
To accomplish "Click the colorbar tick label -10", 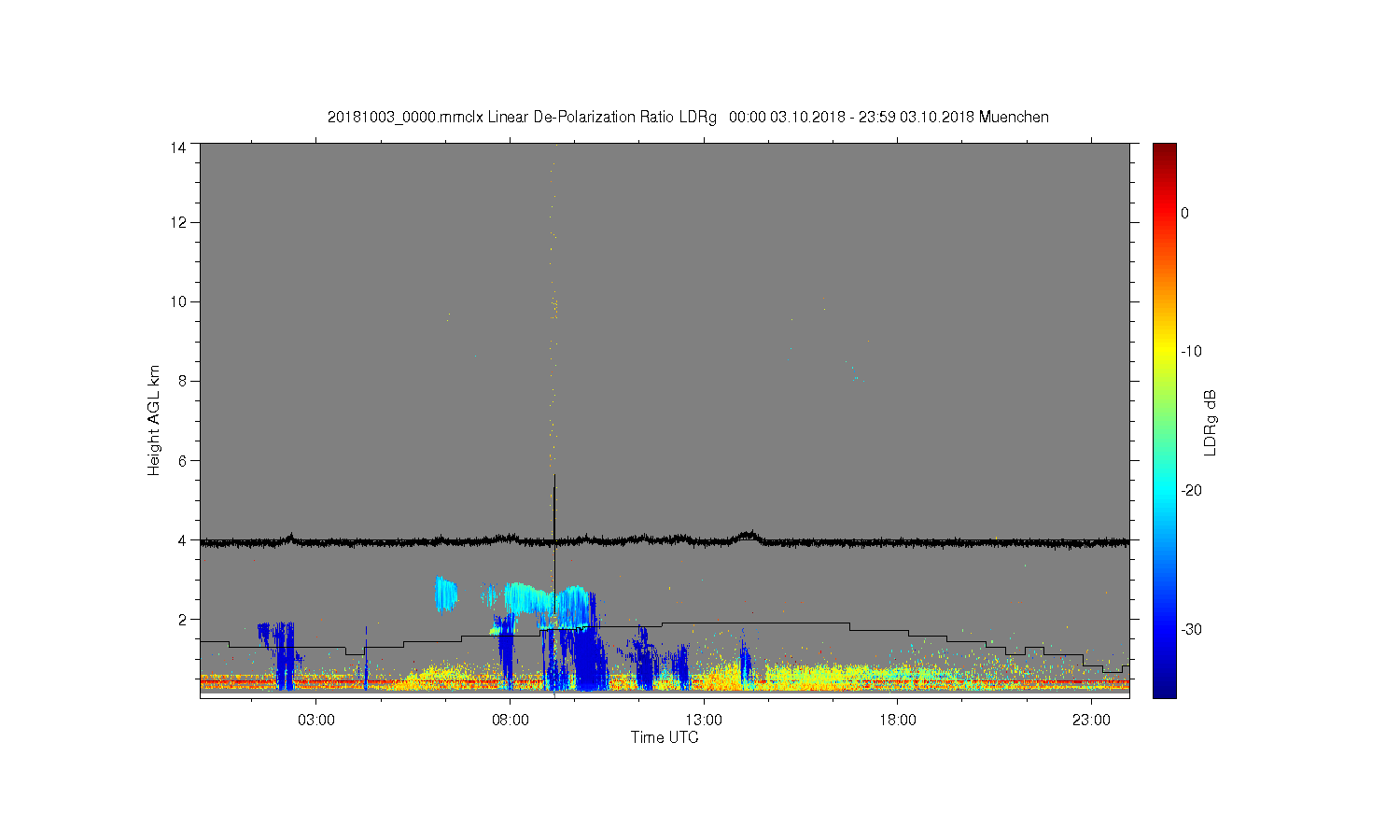I will [x=1191, y=352].
